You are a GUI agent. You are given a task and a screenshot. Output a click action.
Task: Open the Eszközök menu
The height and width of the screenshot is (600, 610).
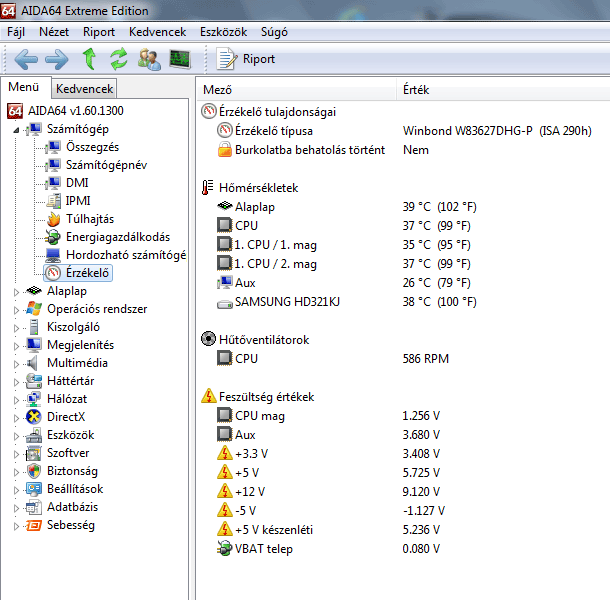pyautogui.click(x=223, y=32)
